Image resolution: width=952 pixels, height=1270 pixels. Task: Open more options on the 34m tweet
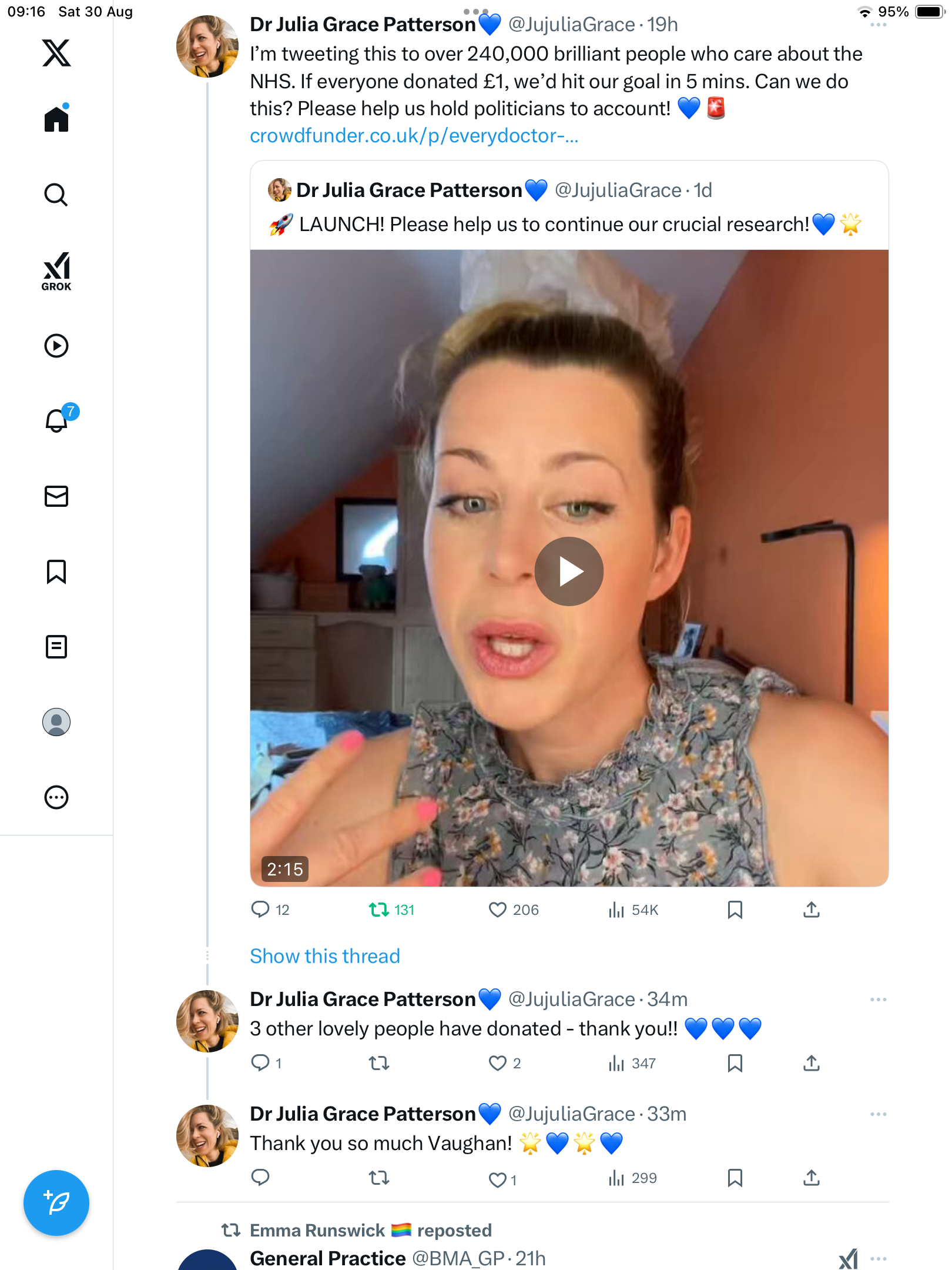tap(878, 1000)
